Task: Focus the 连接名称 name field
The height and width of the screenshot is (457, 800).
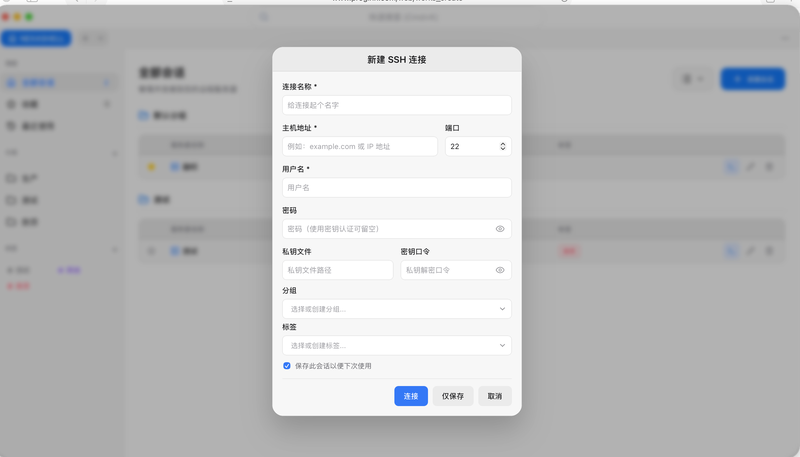Action: pos(396,105)
